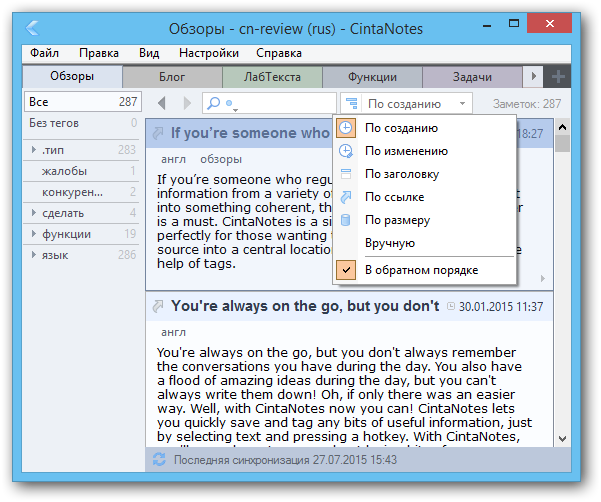Click the back arrow icon in title bar
This screenshot has height=502, width=601.
33,28
